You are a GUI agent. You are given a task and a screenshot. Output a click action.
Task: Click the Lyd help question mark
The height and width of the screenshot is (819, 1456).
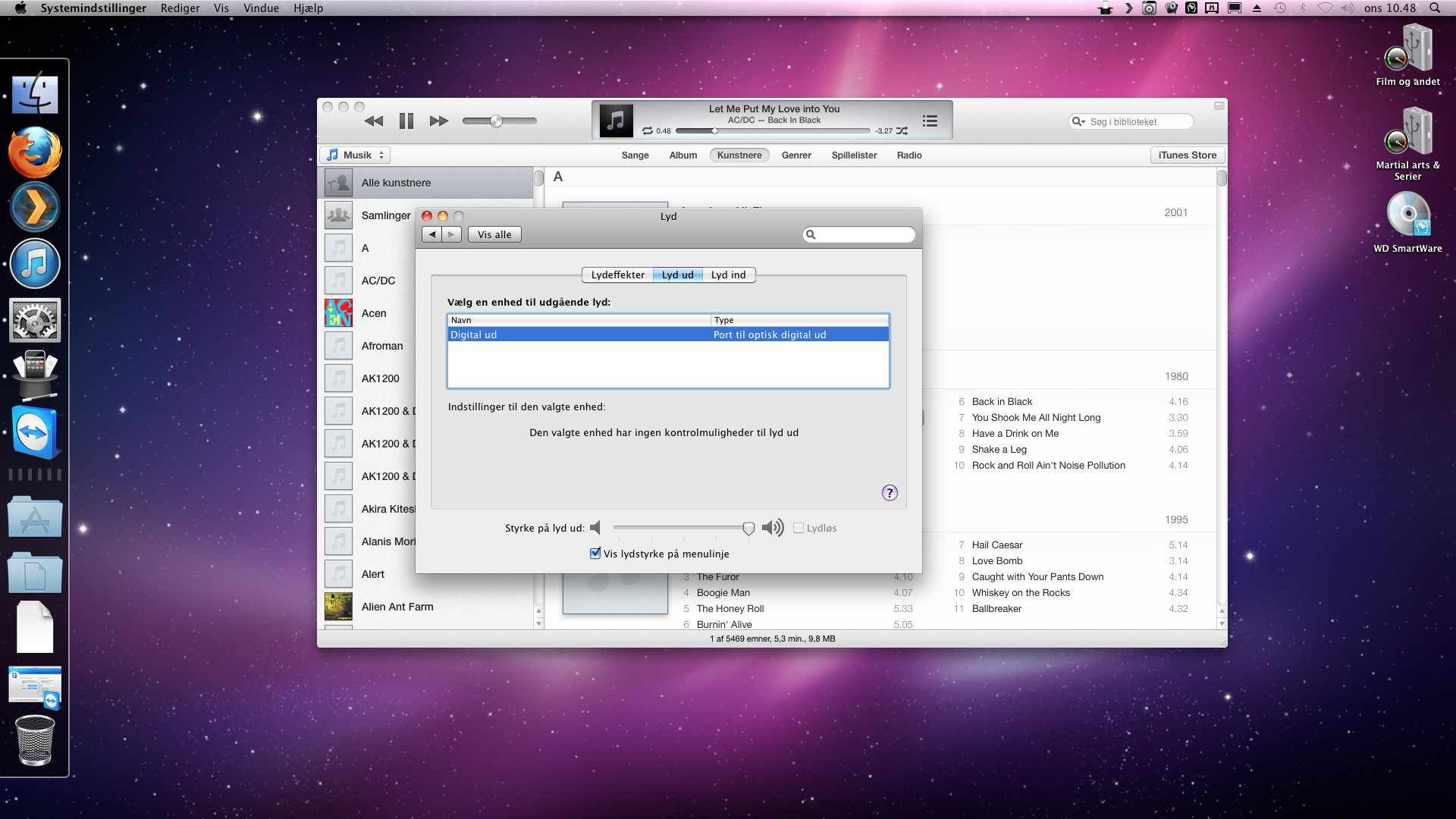point(890,493)
